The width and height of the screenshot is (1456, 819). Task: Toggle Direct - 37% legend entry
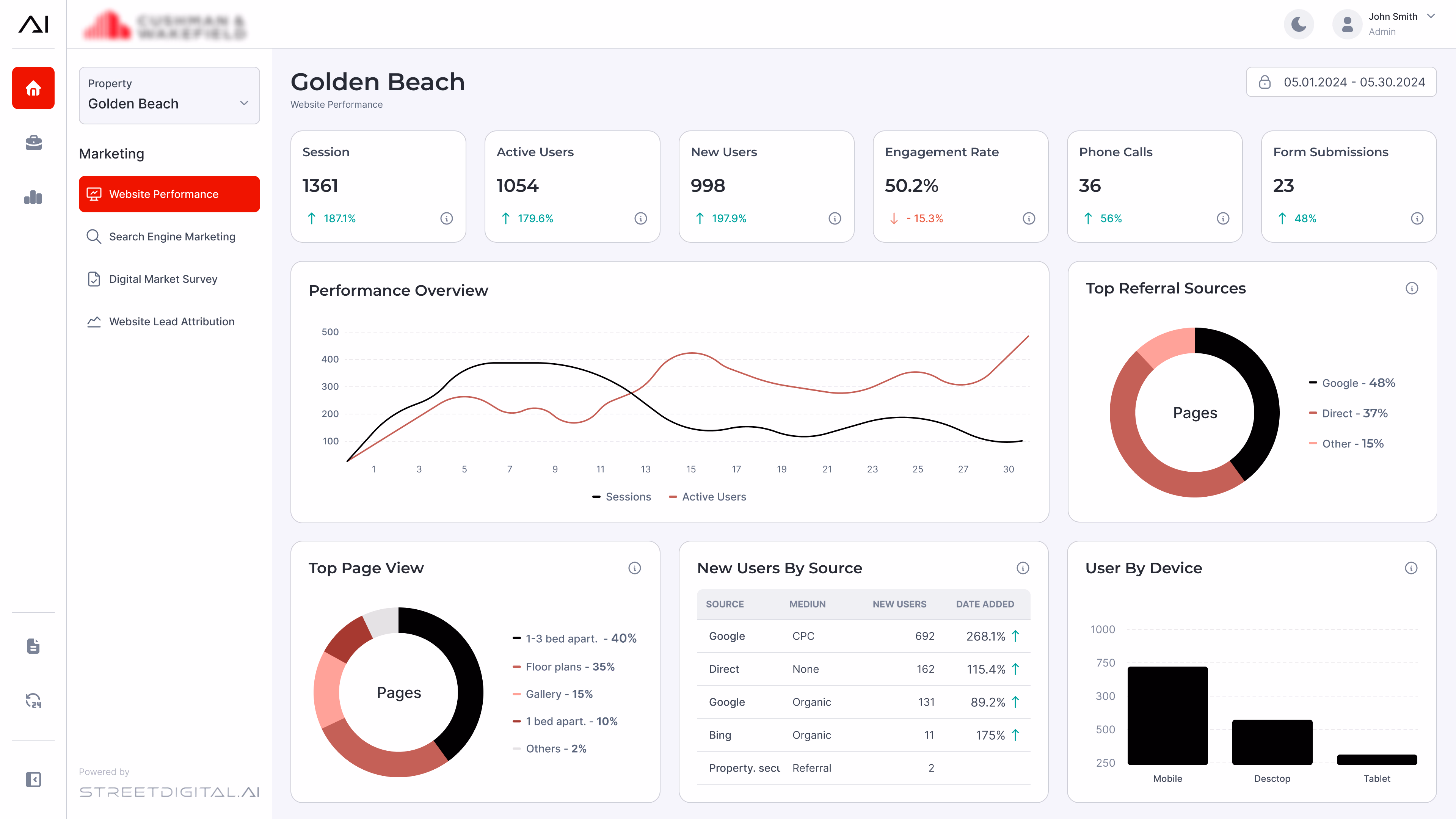[1348, 414]
